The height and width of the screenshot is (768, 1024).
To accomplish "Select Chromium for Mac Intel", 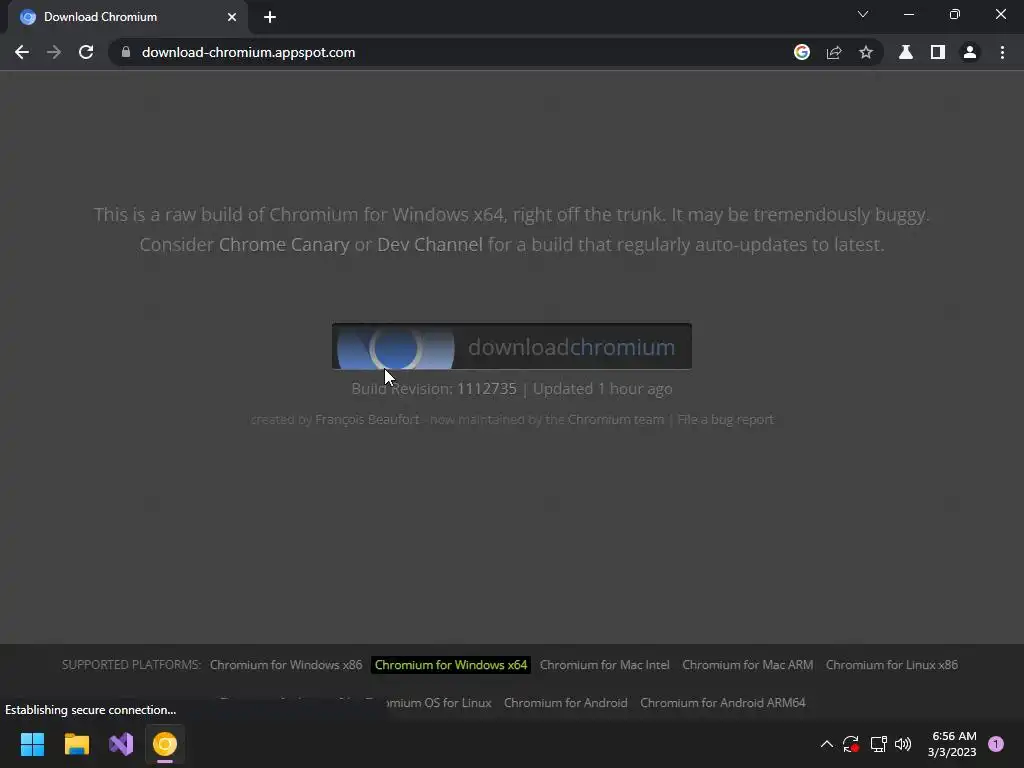I will coord(605,665).
